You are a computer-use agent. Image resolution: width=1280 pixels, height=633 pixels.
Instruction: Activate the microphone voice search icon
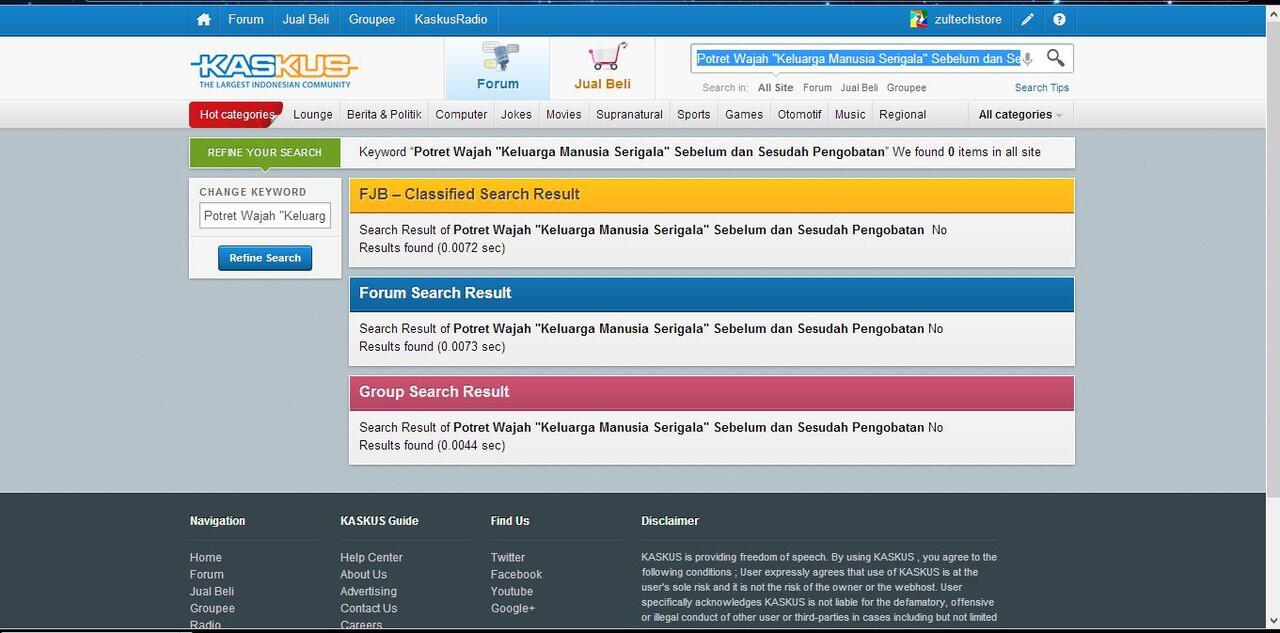(1027, 59)
